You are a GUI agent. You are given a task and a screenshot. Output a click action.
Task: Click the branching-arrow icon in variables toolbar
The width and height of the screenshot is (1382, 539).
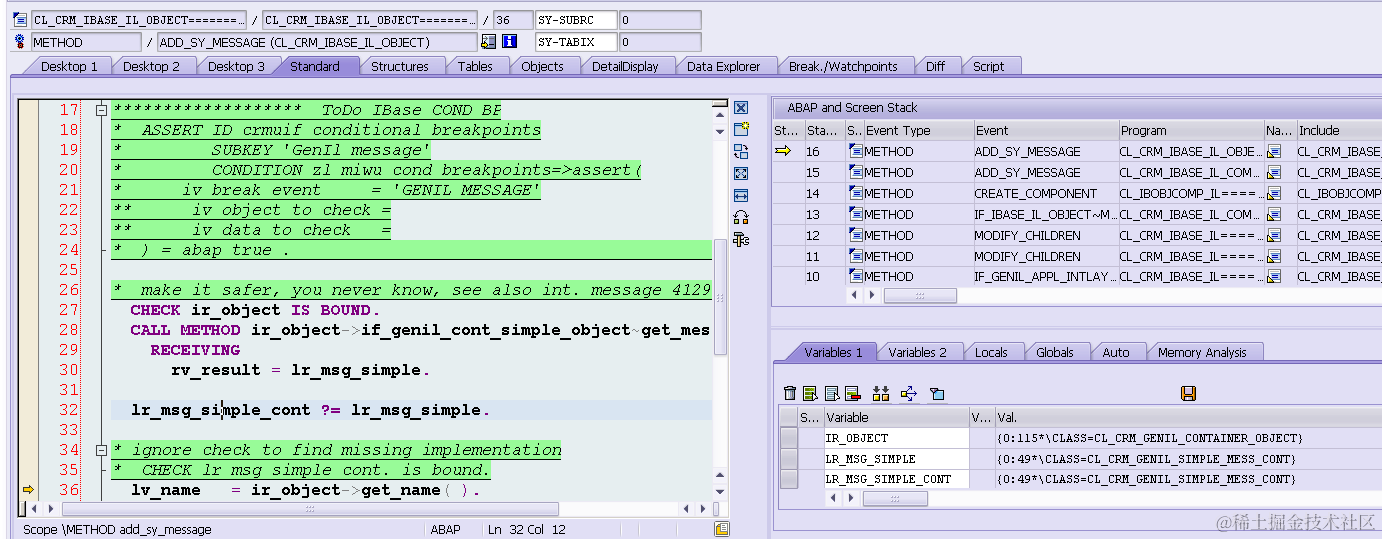[x=908, y=394]
